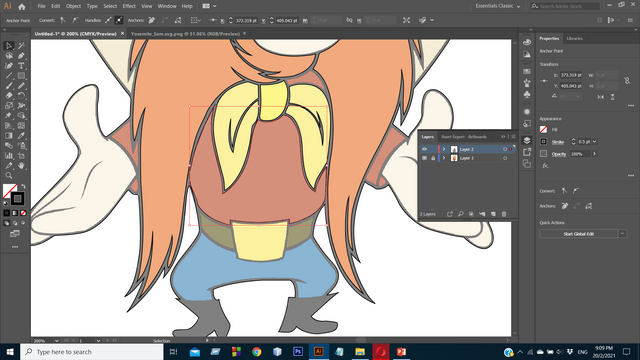This screenshot has height=360, width=640.
Task: Open Start Global Edit options dropdown
Action: (x=622, y=234)
